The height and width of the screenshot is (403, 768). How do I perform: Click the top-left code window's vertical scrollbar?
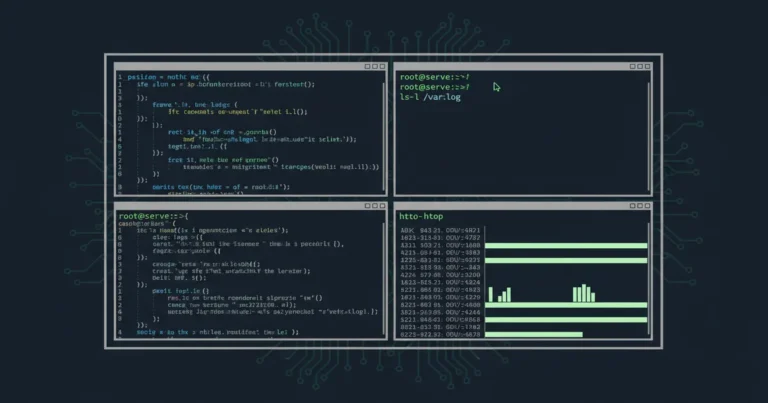pyautogui.click(x=384, y=137)
